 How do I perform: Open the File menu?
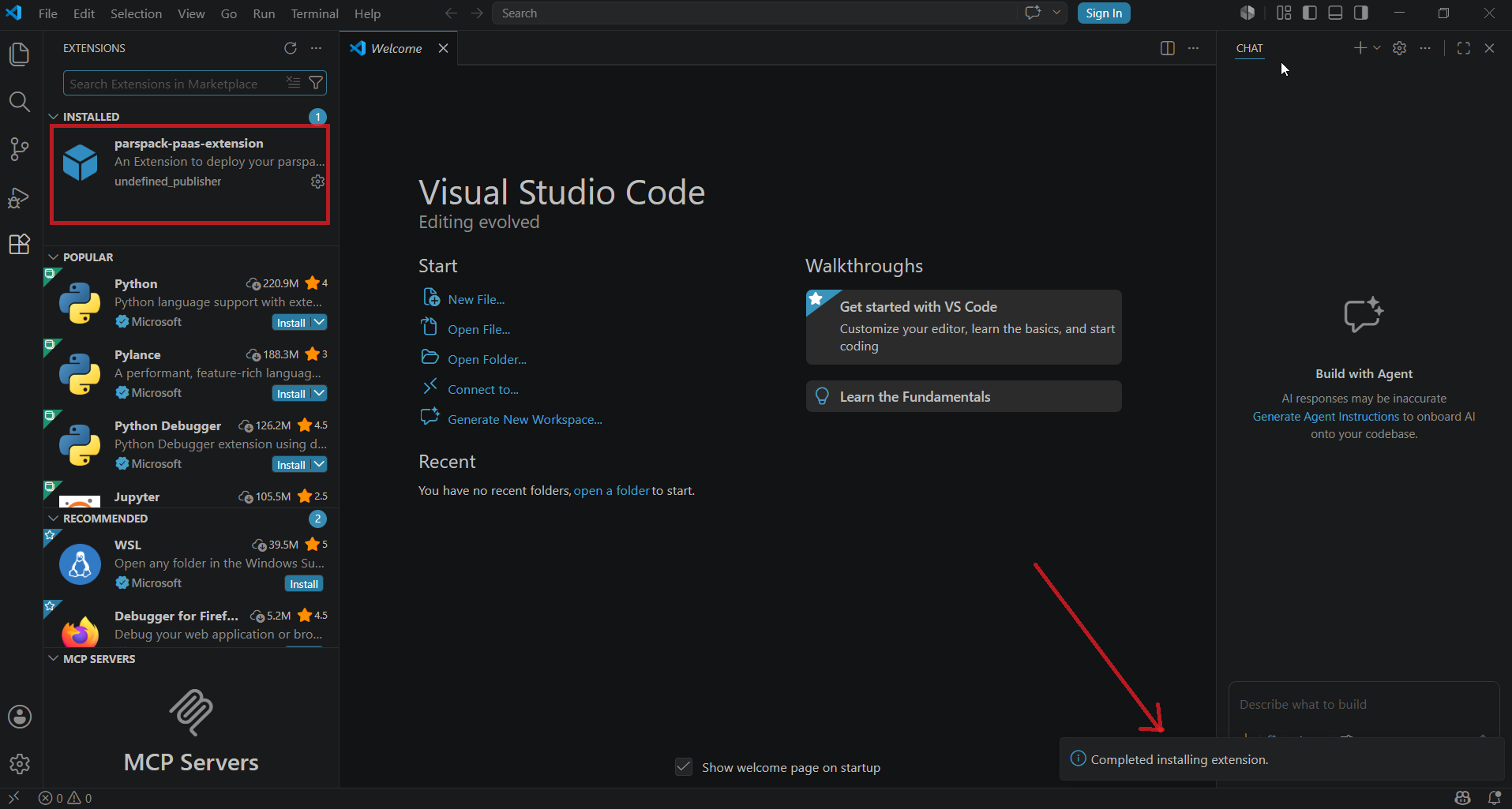(x=48, y=13)
